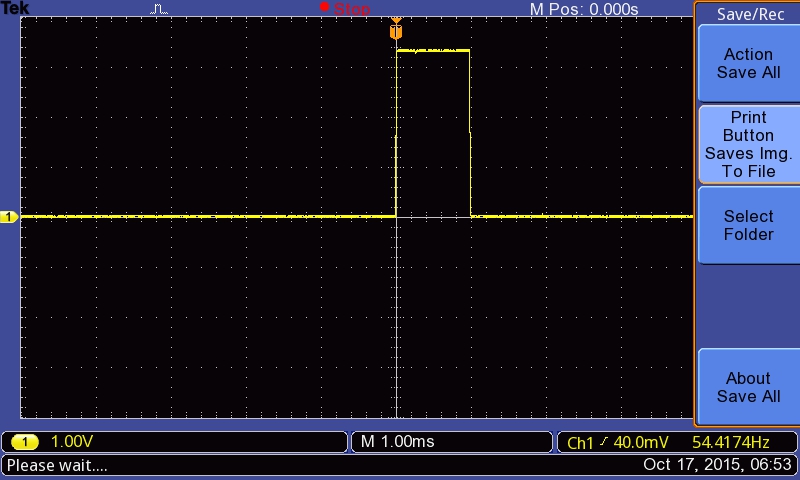Click the 'Ch1' trigger source label
Viewport: 800px width, 480px height.
click(580, 442)
